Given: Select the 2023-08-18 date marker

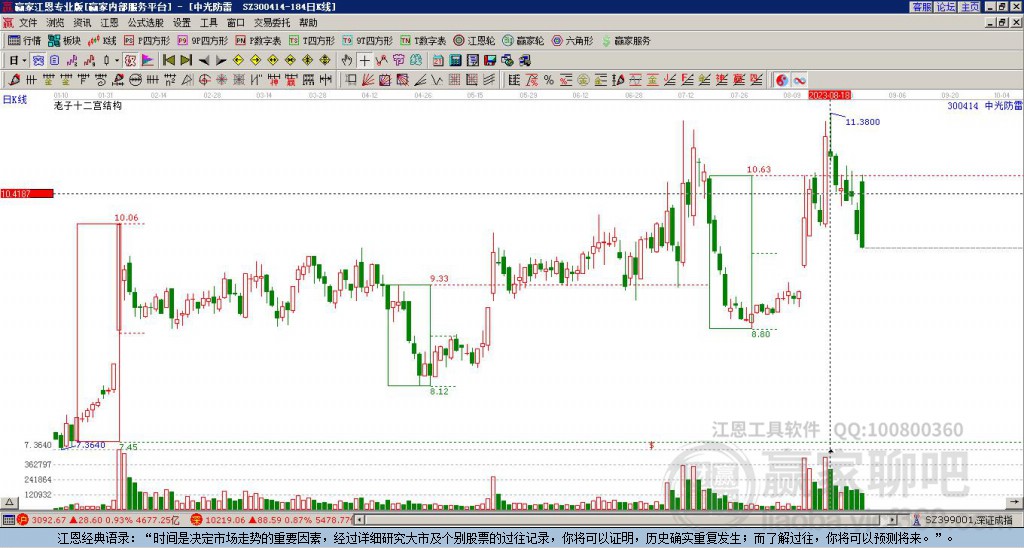Looking at the screenshot, I should (829, 95).
